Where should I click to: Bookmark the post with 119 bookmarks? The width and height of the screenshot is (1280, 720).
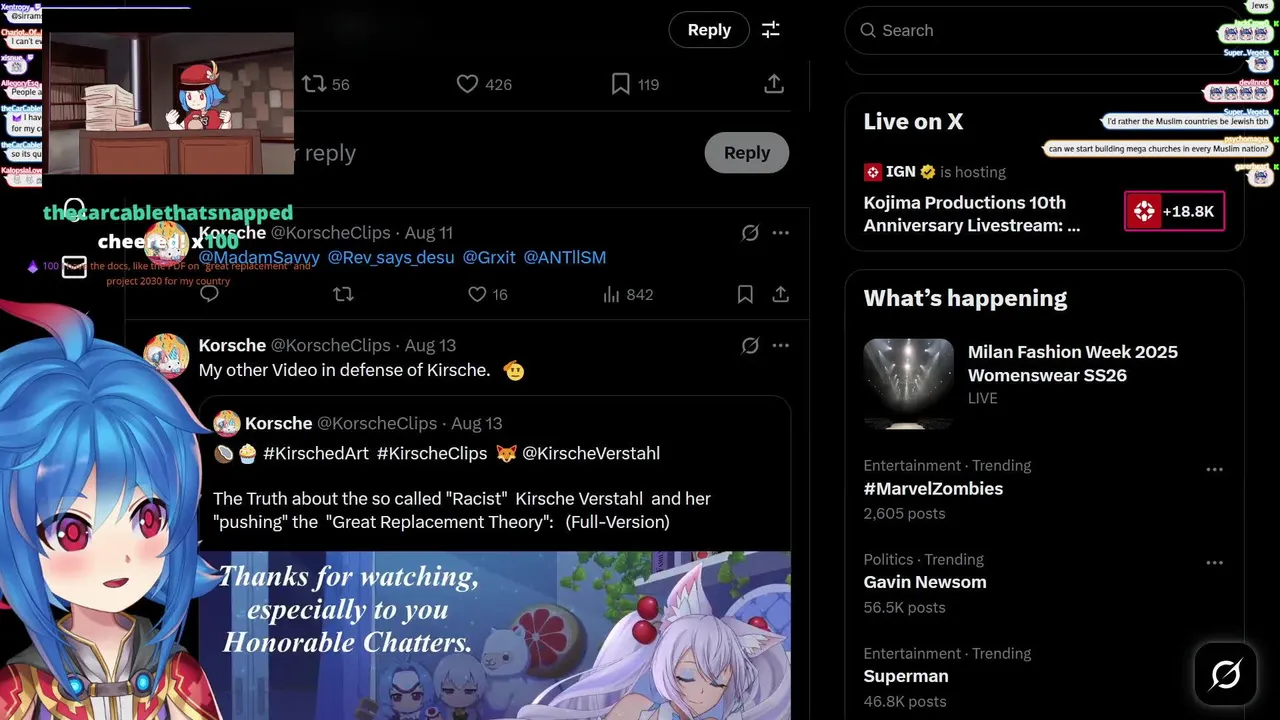(x=621, y=84)
